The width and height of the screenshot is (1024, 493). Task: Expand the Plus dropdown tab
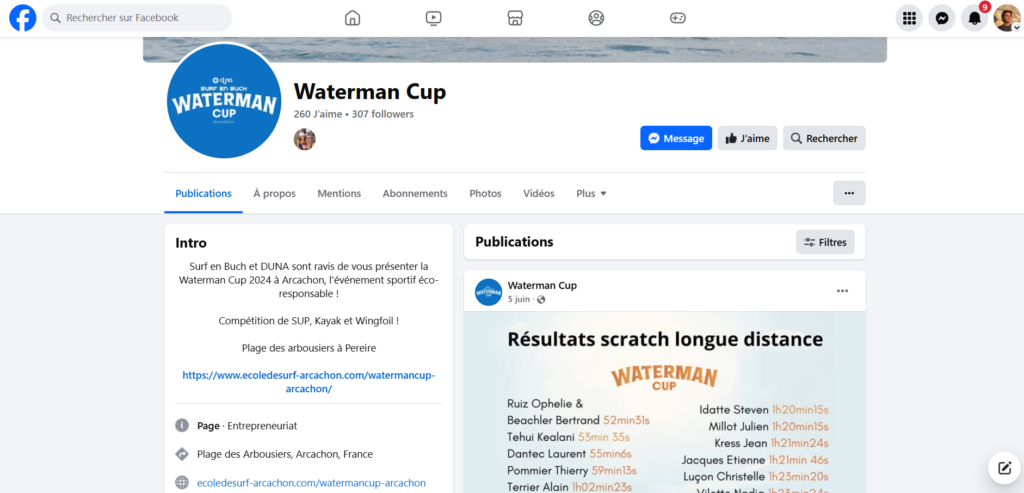click(x=592, y=193)
